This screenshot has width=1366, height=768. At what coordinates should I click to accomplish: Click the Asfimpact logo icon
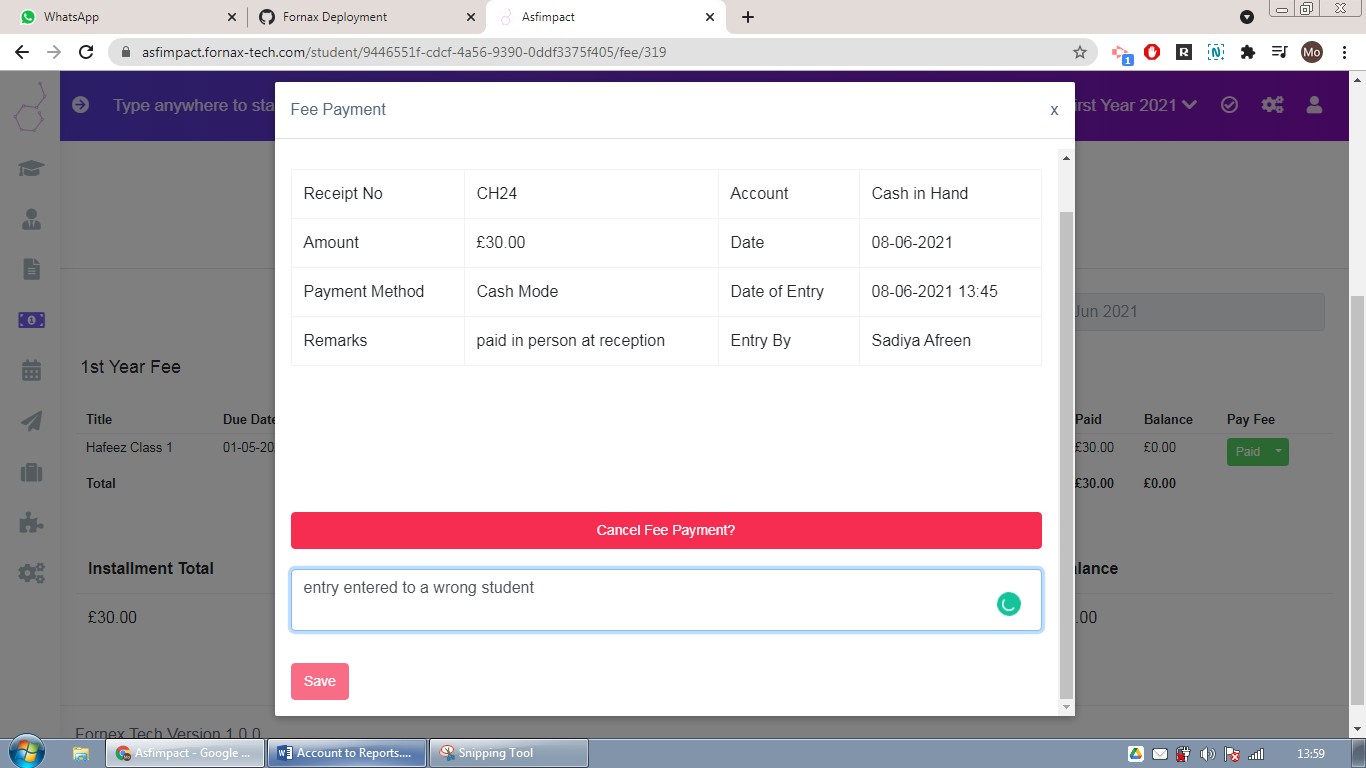click(30, 107)
